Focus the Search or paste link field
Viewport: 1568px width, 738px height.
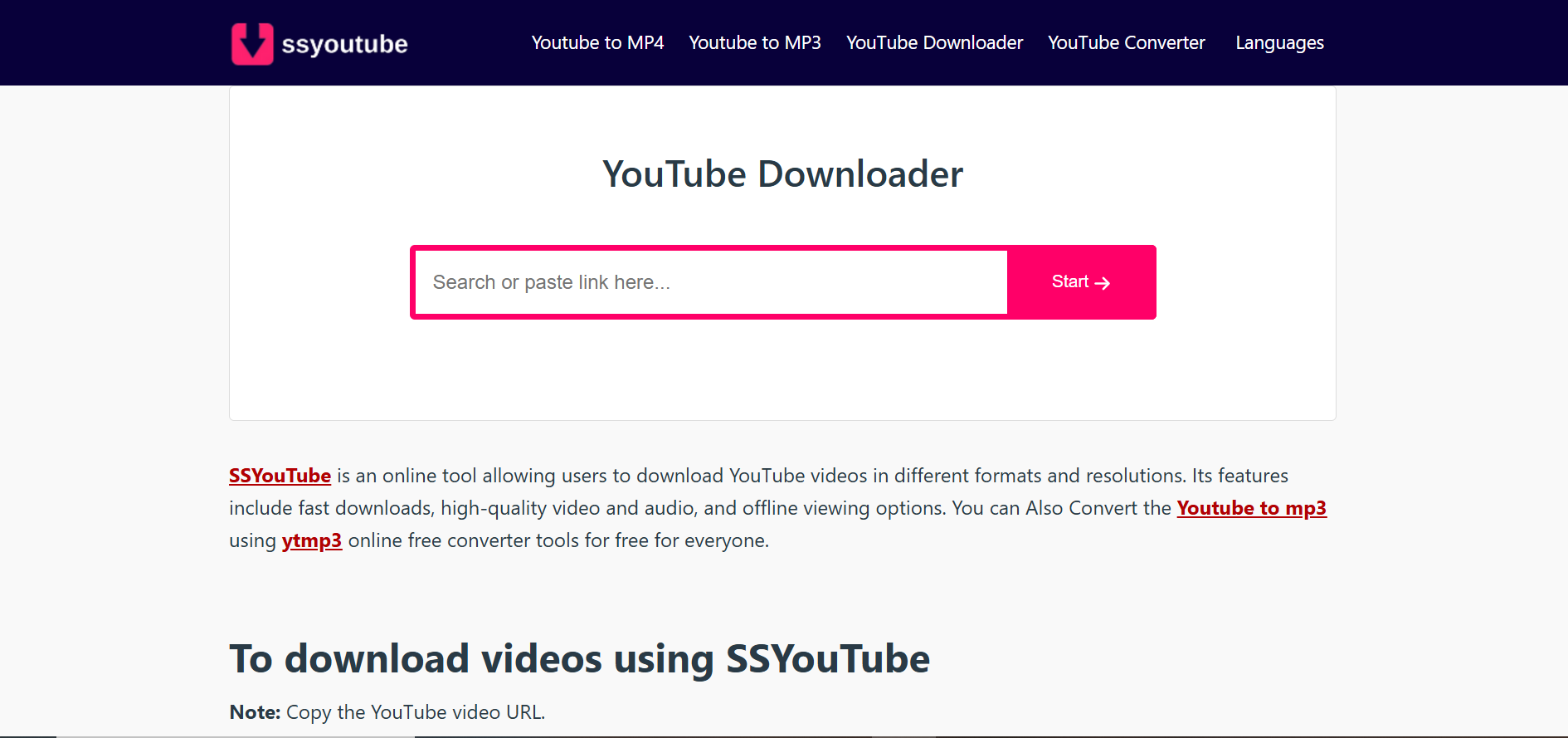point(711,282)
